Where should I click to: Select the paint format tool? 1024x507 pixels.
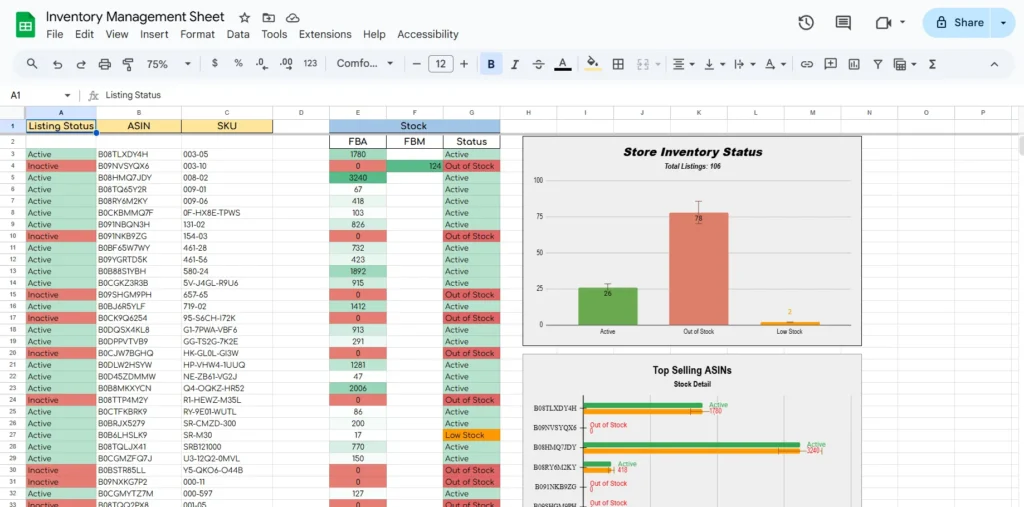point(128,64)
